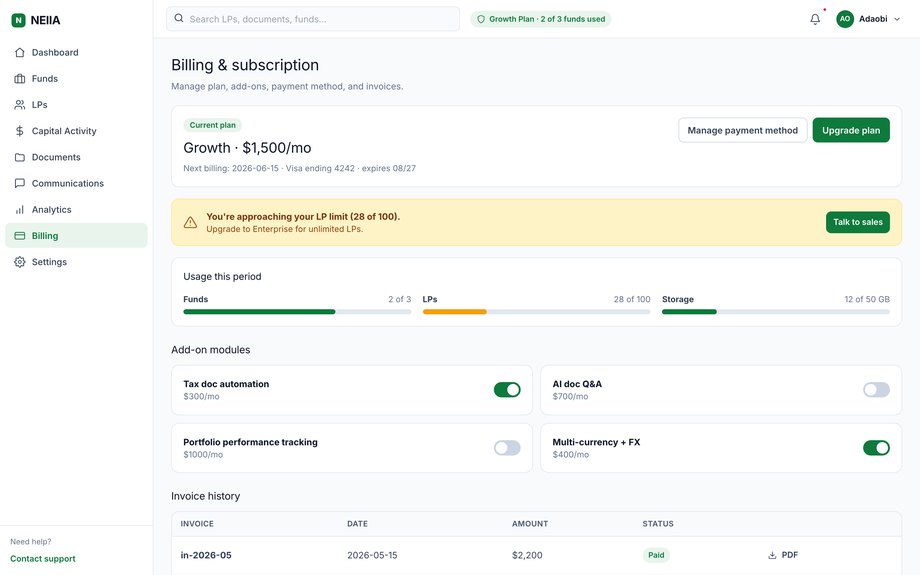The height and width of the screenshot is (575, 920).
Task: Click the DATE column header
Action: 357,524
